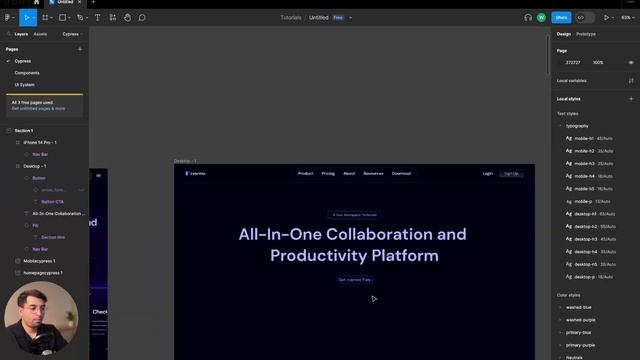
Task: Open a new tab with plus icon
Action: [93, 2]
